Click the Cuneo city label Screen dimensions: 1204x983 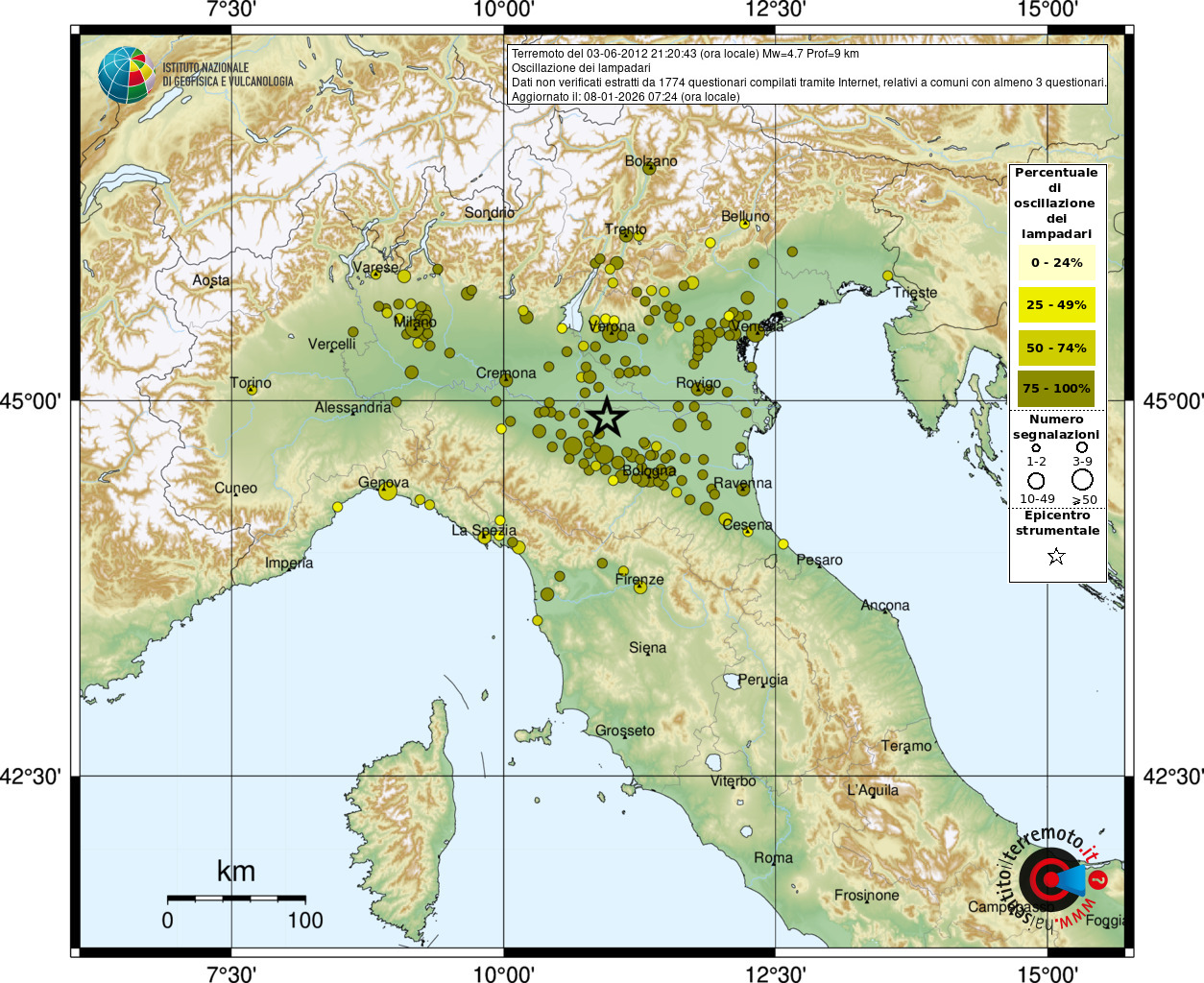pyautogui.click(x=235, y=488)
